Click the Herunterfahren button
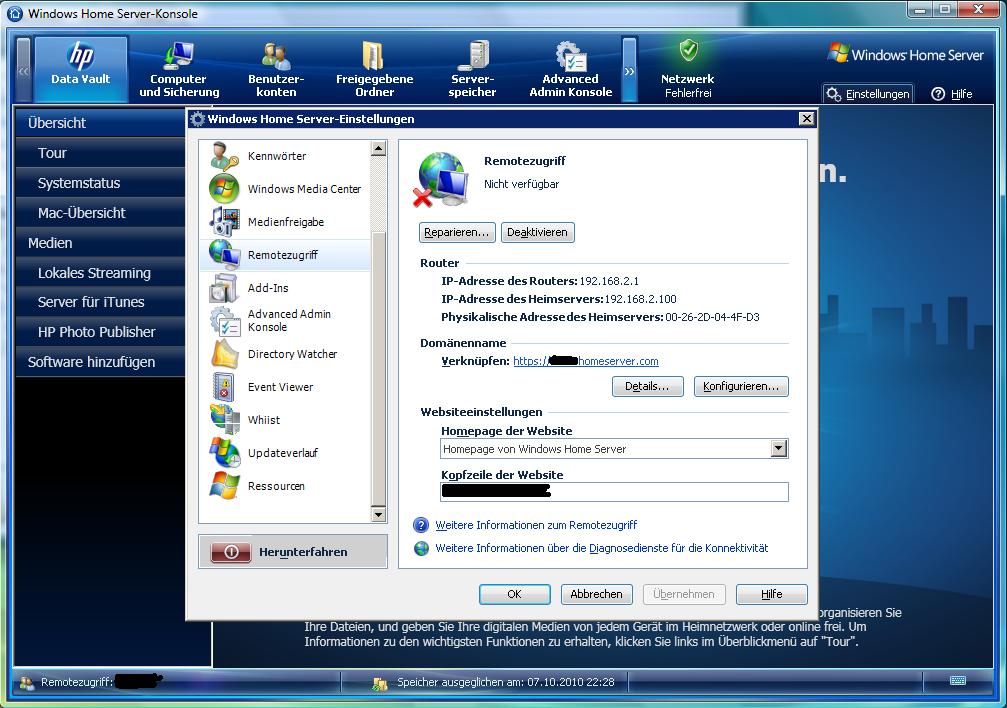The height and width of the screenshot is (708, 1007). pos(293,552)
